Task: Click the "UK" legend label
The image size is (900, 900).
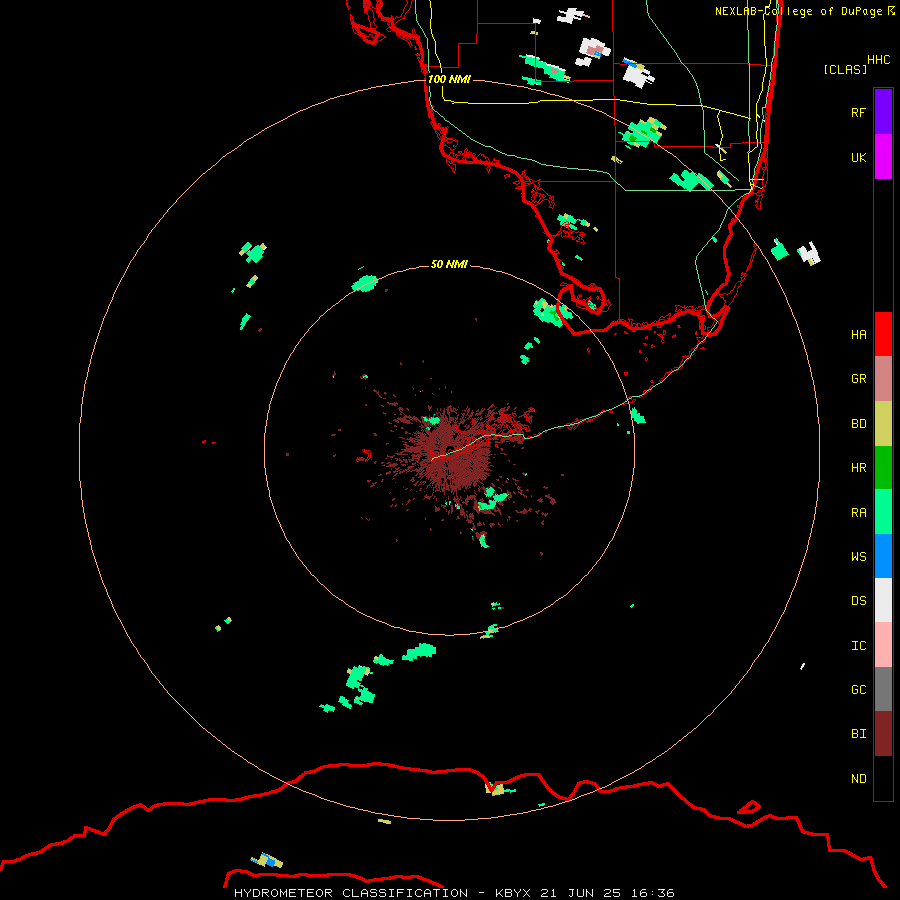Action: (858, 157)
